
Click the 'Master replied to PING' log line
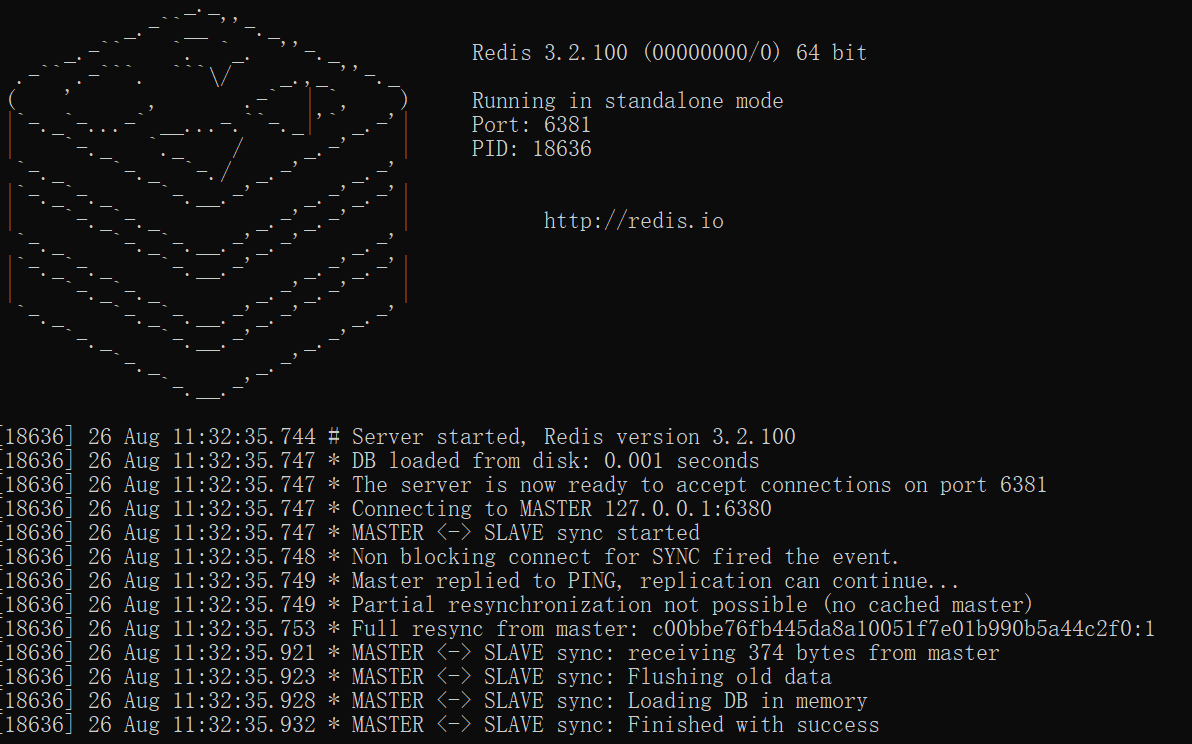pyautogui.click(x=480, y=581)
